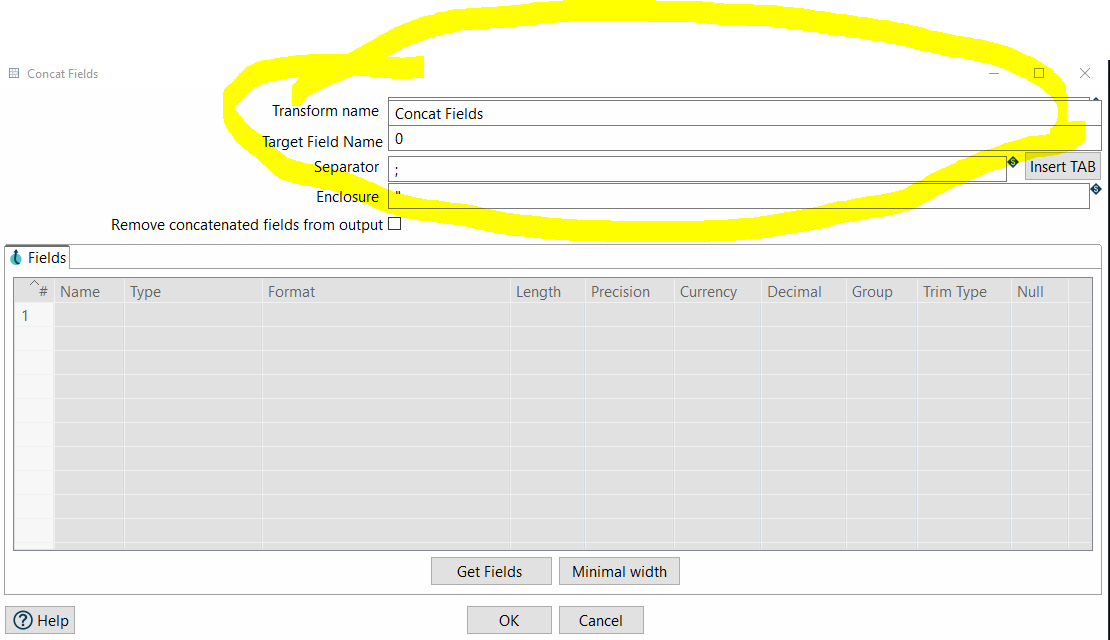Click the Name column header
Viewport: 1110px width, 640px height.
click(89, 291)
